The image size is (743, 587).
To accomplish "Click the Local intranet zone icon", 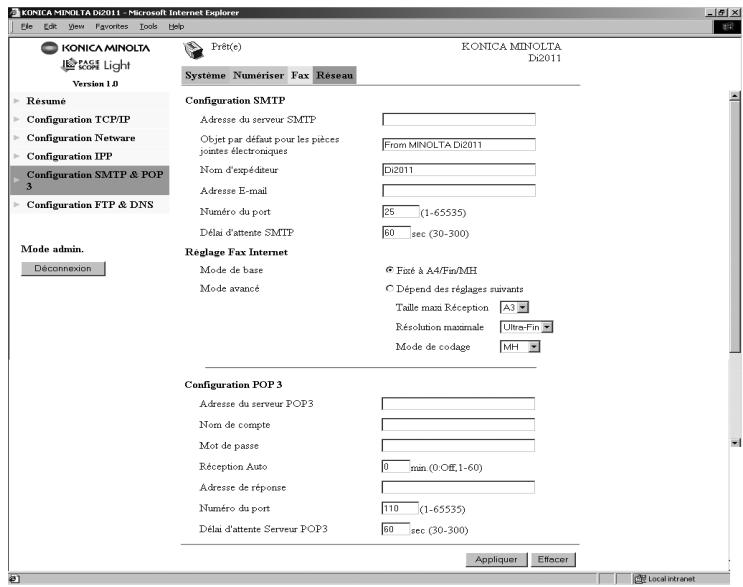I will coord(640,578).
